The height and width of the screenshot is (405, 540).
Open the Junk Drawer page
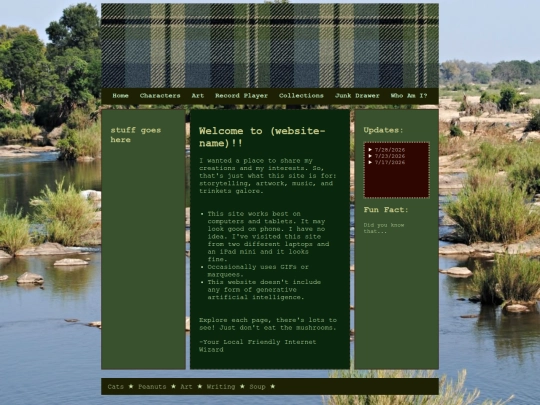click(357, 96)
